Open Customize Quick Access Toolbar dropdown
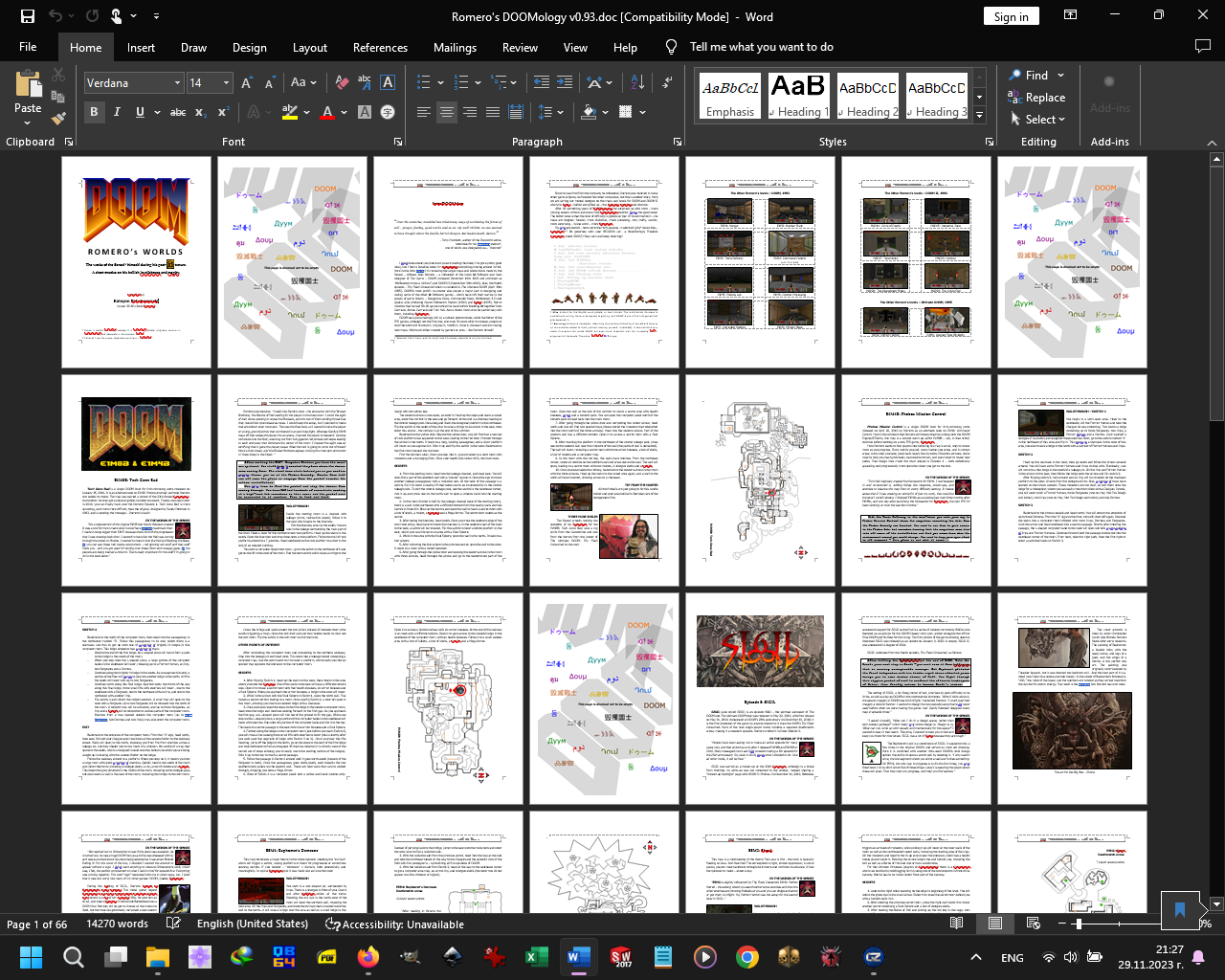 (157, 16)
